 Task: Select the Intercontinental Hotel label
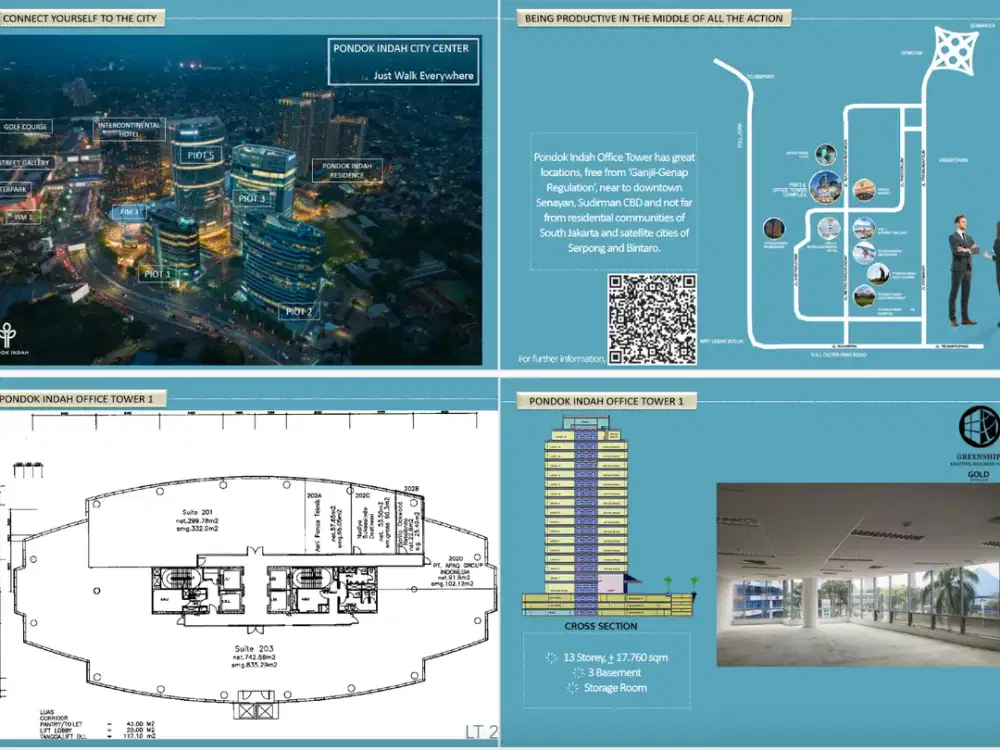pos(129,130)
